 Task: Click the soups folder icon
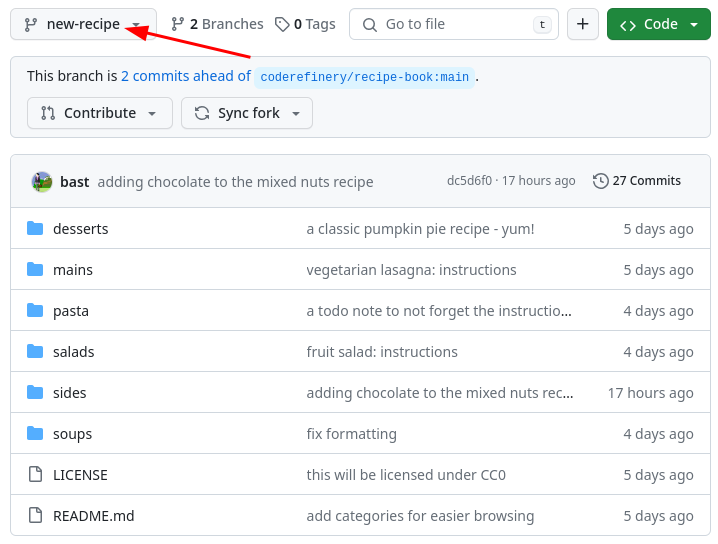coord(35,433)
